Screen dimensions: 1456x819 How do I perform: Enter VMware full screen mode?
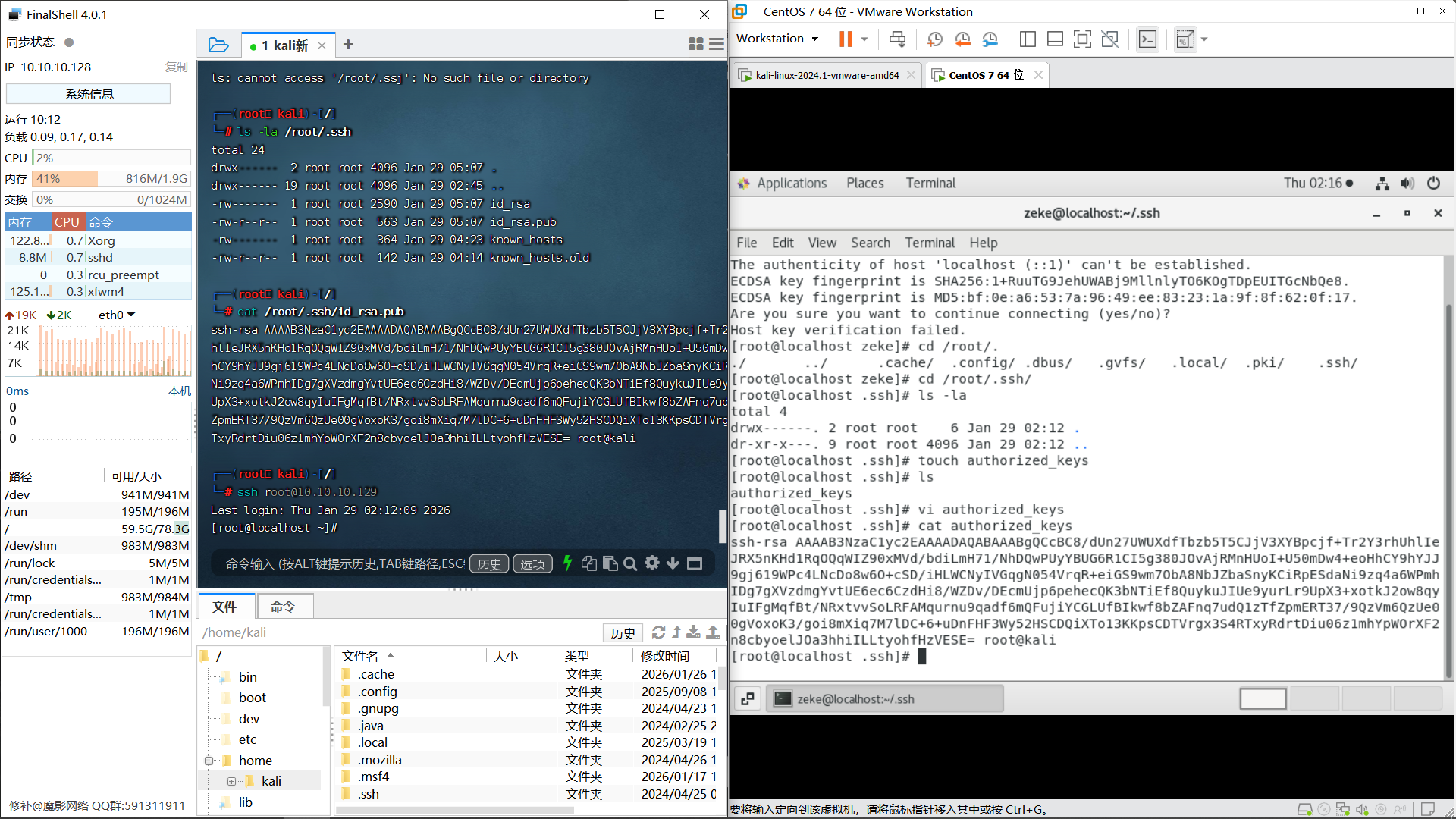pyautogui.click(x=1082, y=39)
